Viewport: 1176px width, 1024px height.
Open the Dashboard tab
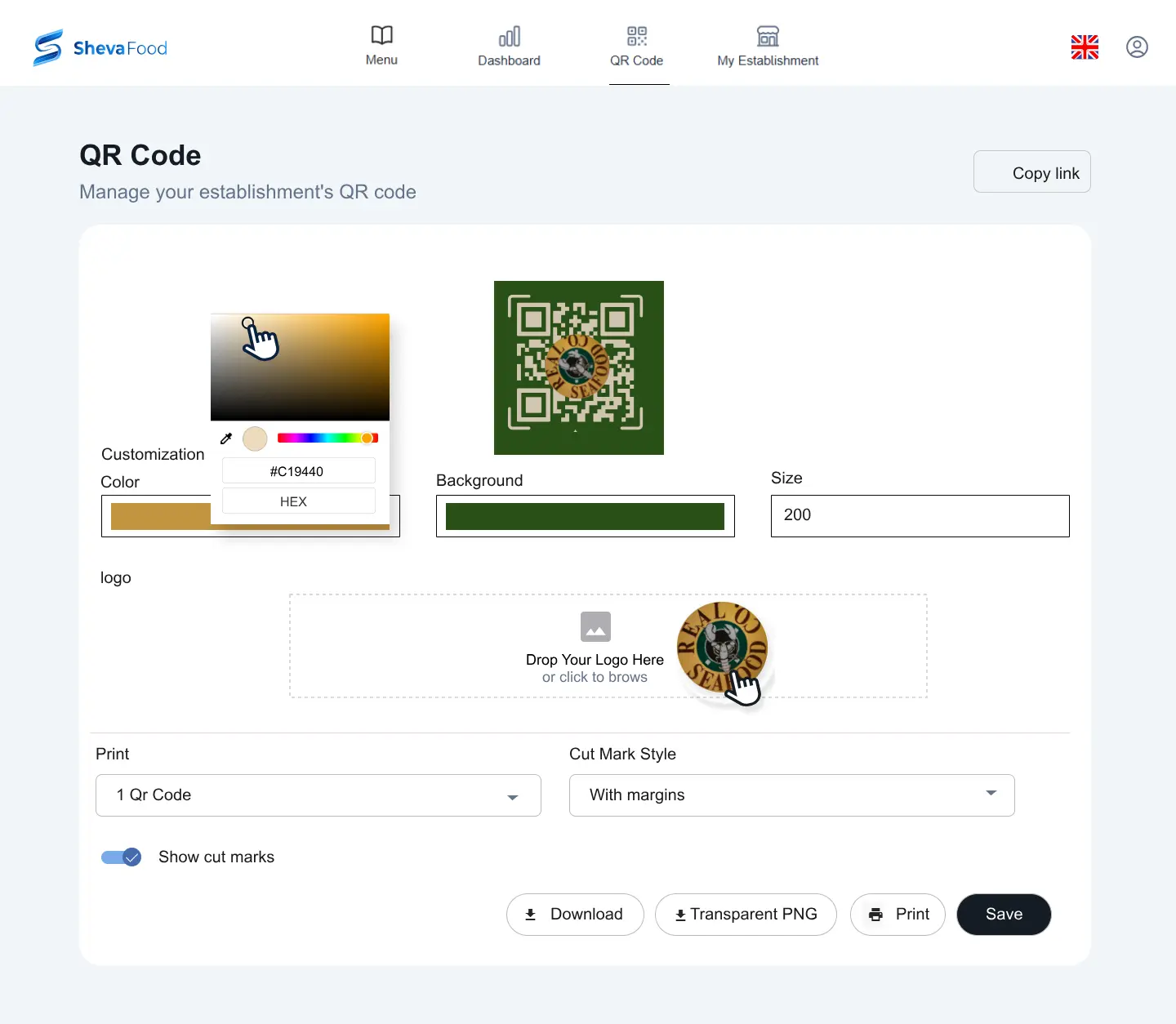pos(509,37)
